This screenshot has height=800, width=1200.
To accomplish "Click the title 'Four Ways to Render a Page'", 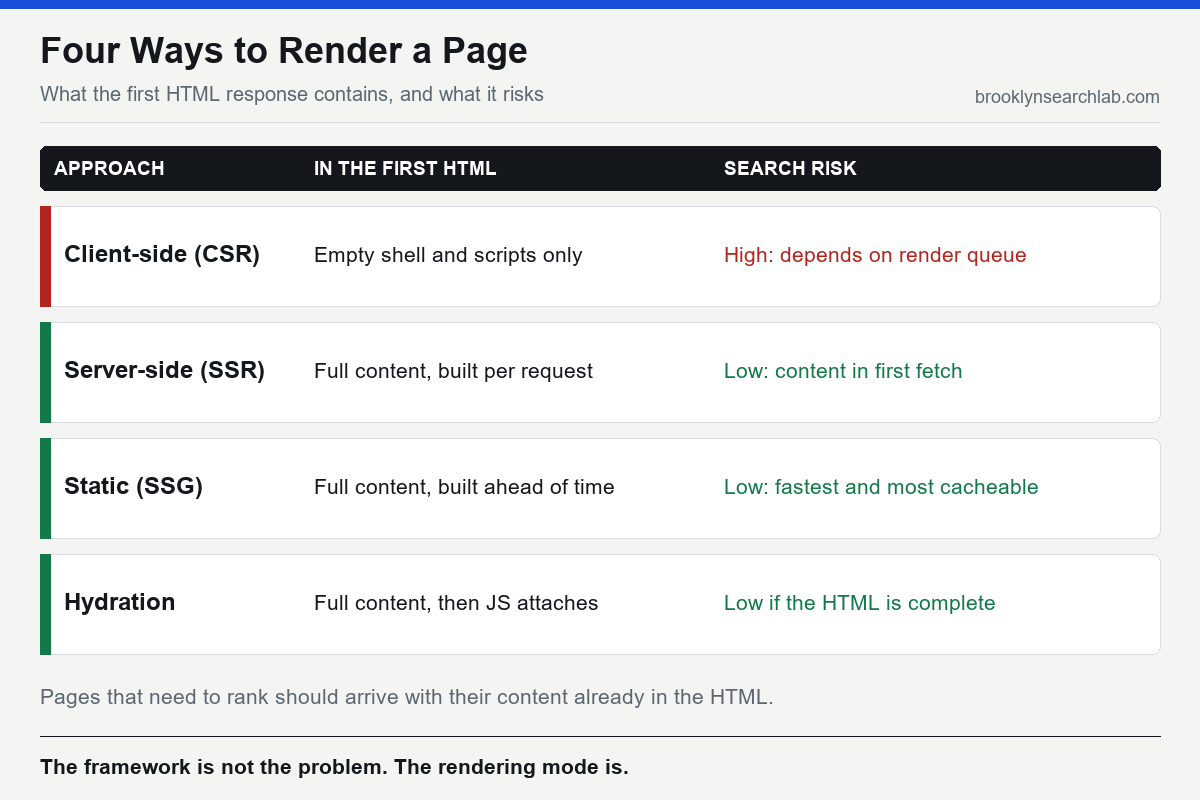I will [x=284, y=50].
